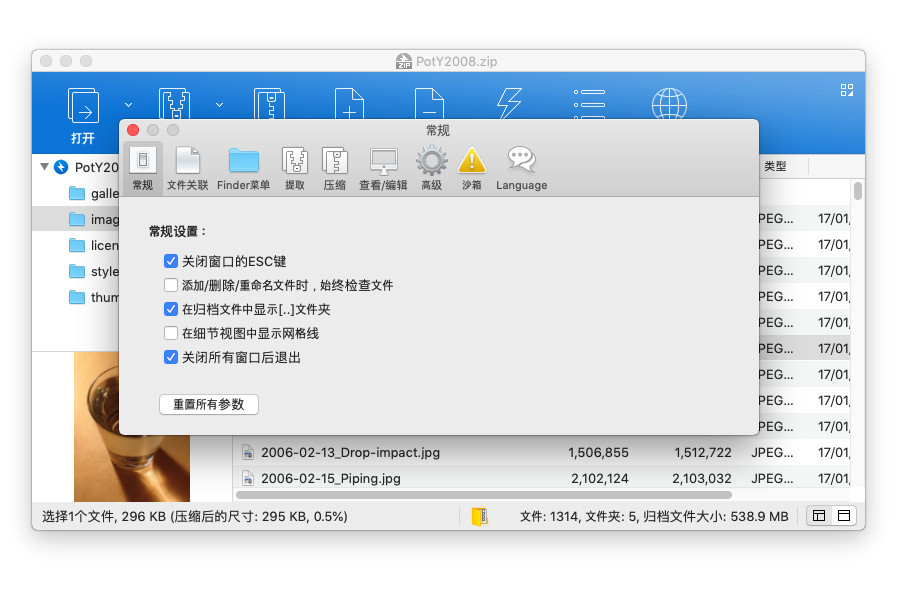The width and height of the screenshot is (900, 600).
Task: Select the 常规 preferences tab
Action: click(x=143, y=168)
